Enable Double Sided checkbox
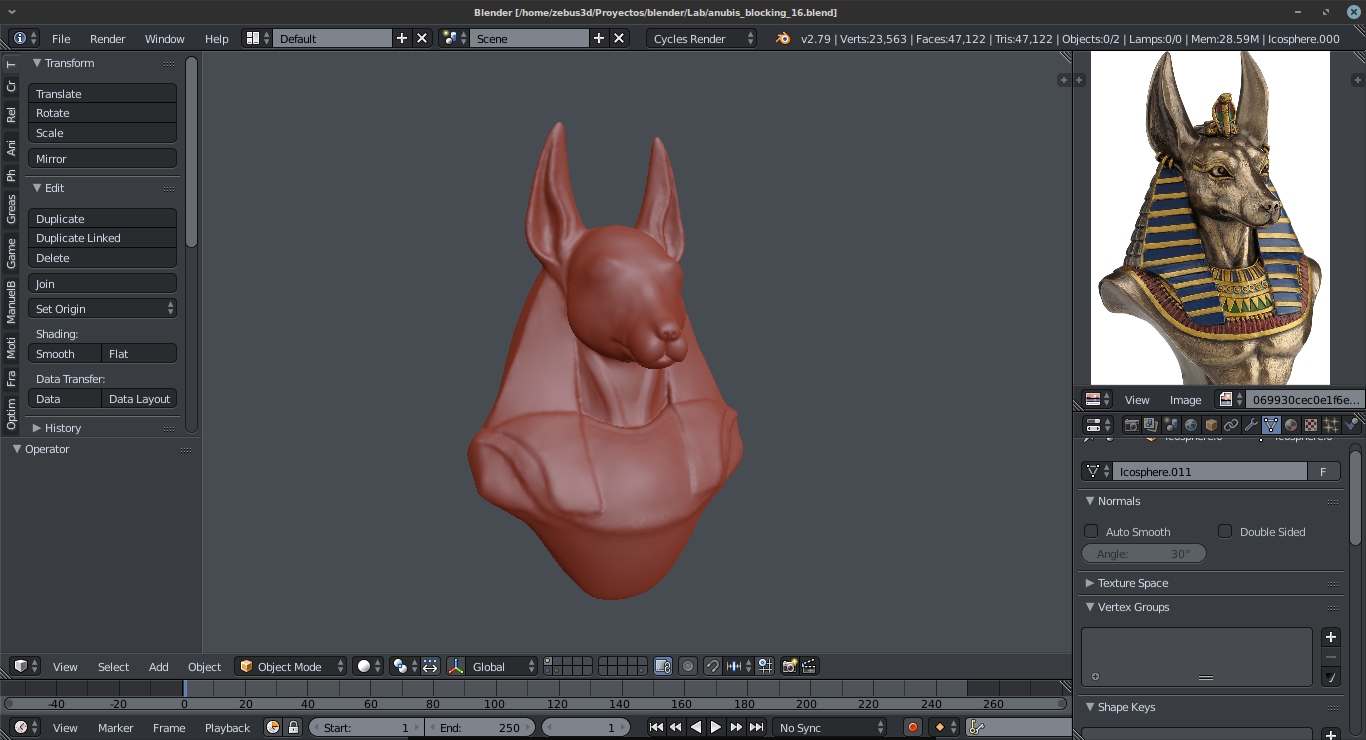 (x=1225, y=531)
